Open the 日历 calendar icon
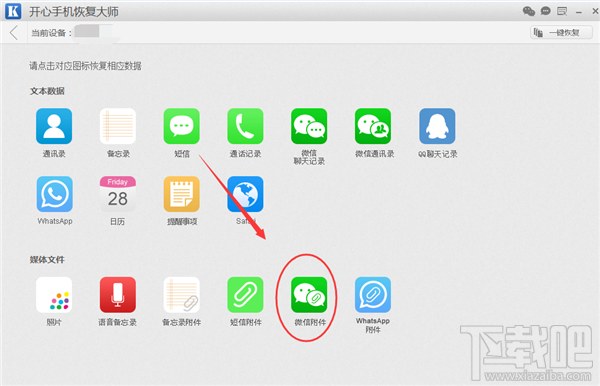The height and width of the screenshot is (386, 600). tap(118, 194)
